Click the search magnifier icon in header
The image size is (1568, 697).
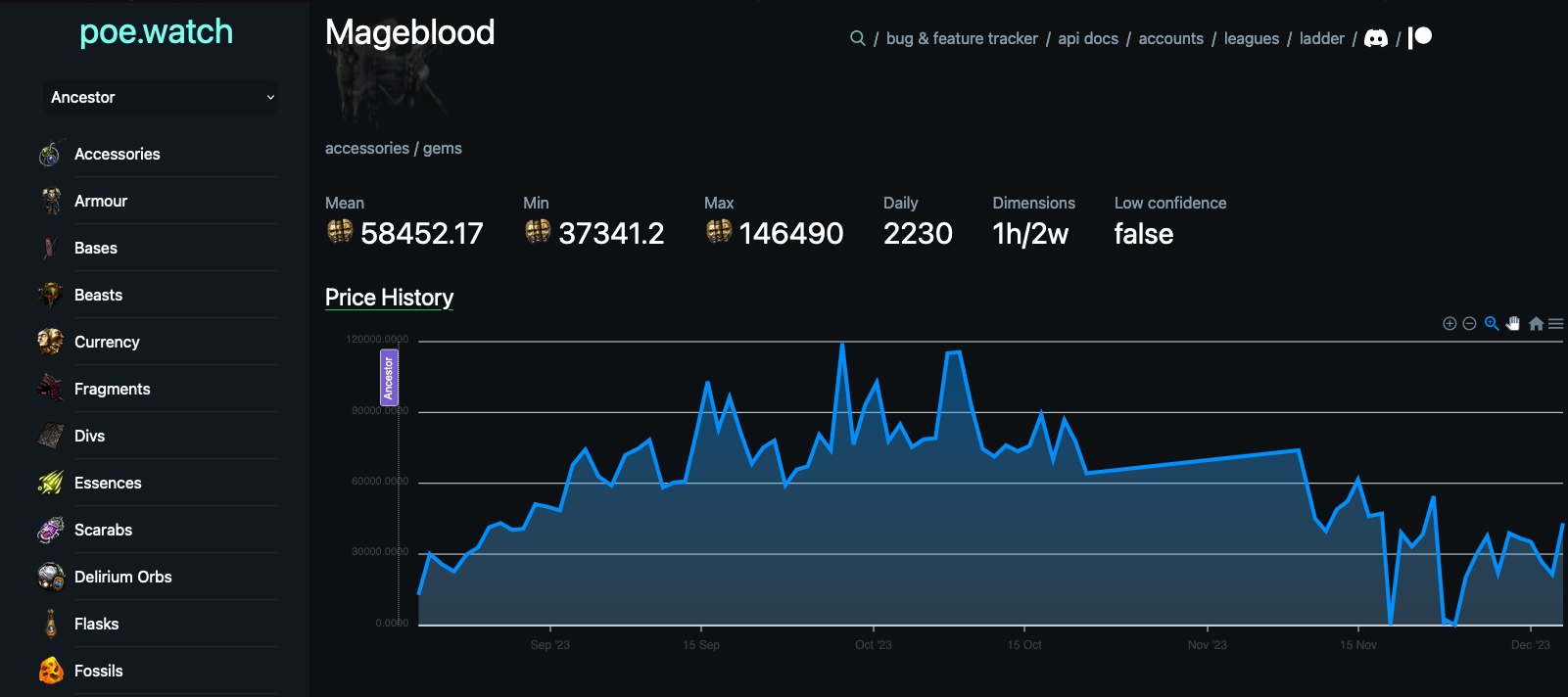coord(857,38)
